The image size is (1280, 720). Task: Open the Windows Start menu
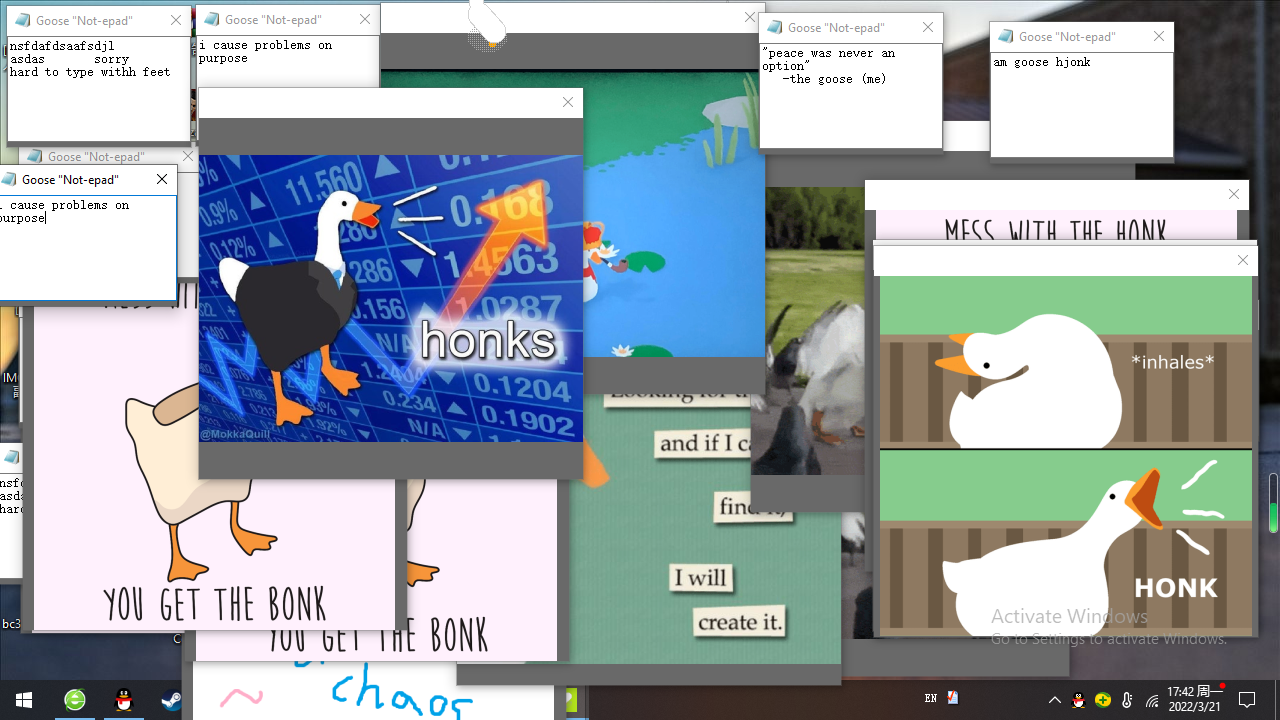pos(24,699)
